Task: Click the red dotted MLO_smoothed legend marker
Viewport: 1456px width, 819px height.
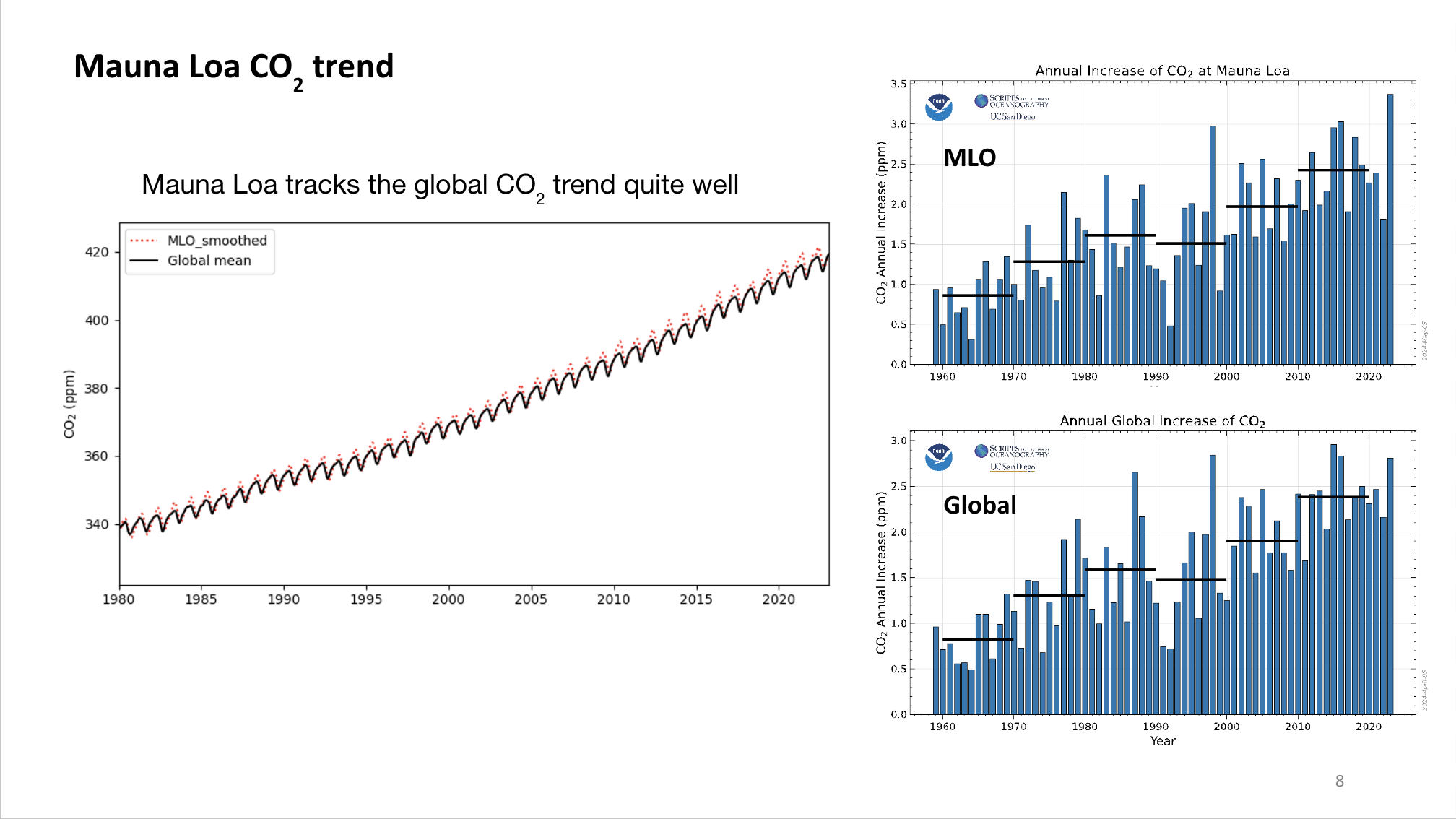Action: point(143,240)
